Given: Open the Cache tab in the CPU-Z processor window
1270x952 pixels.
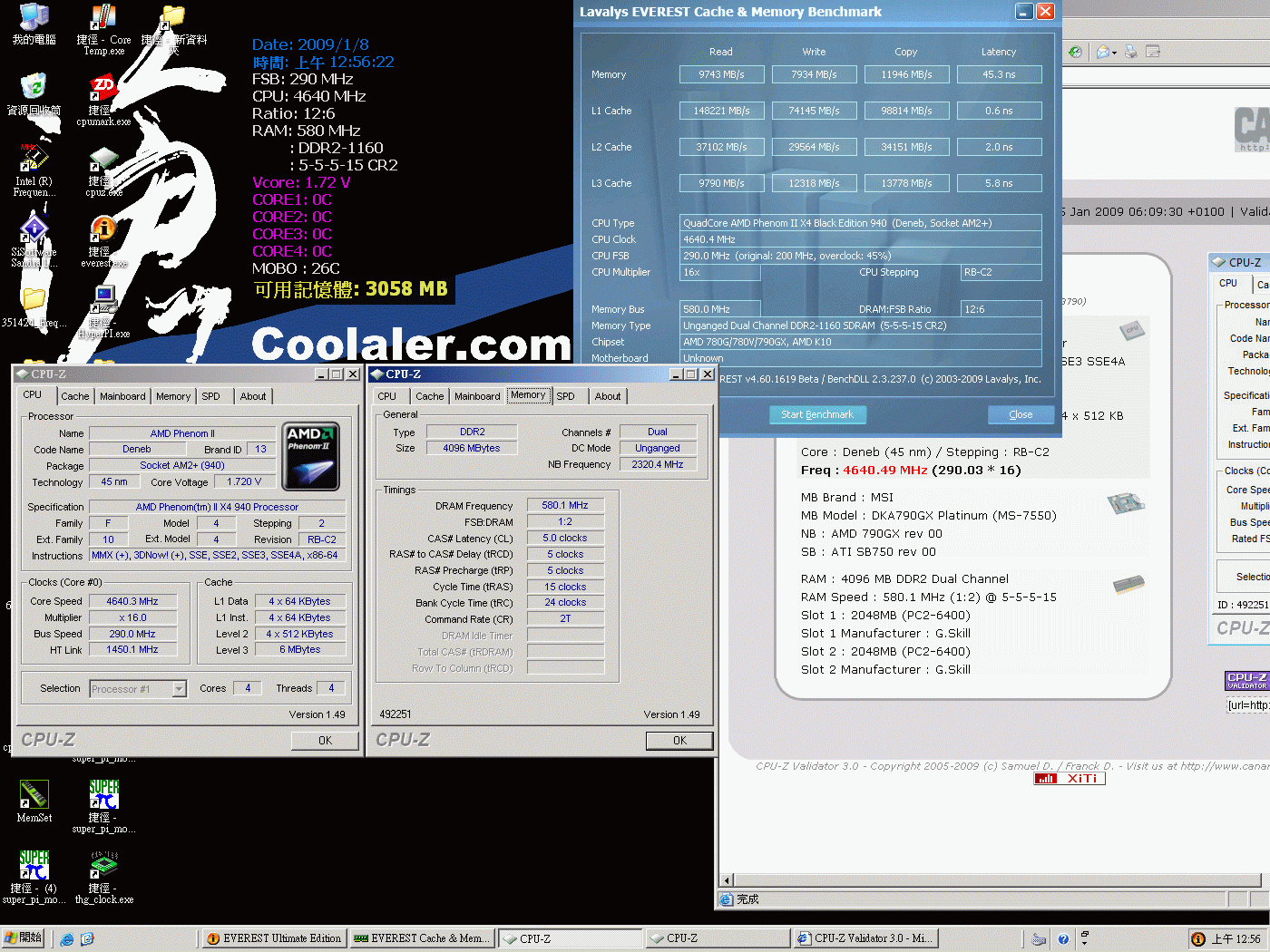Looking at the screenshot, I should (x=75, y=396).
